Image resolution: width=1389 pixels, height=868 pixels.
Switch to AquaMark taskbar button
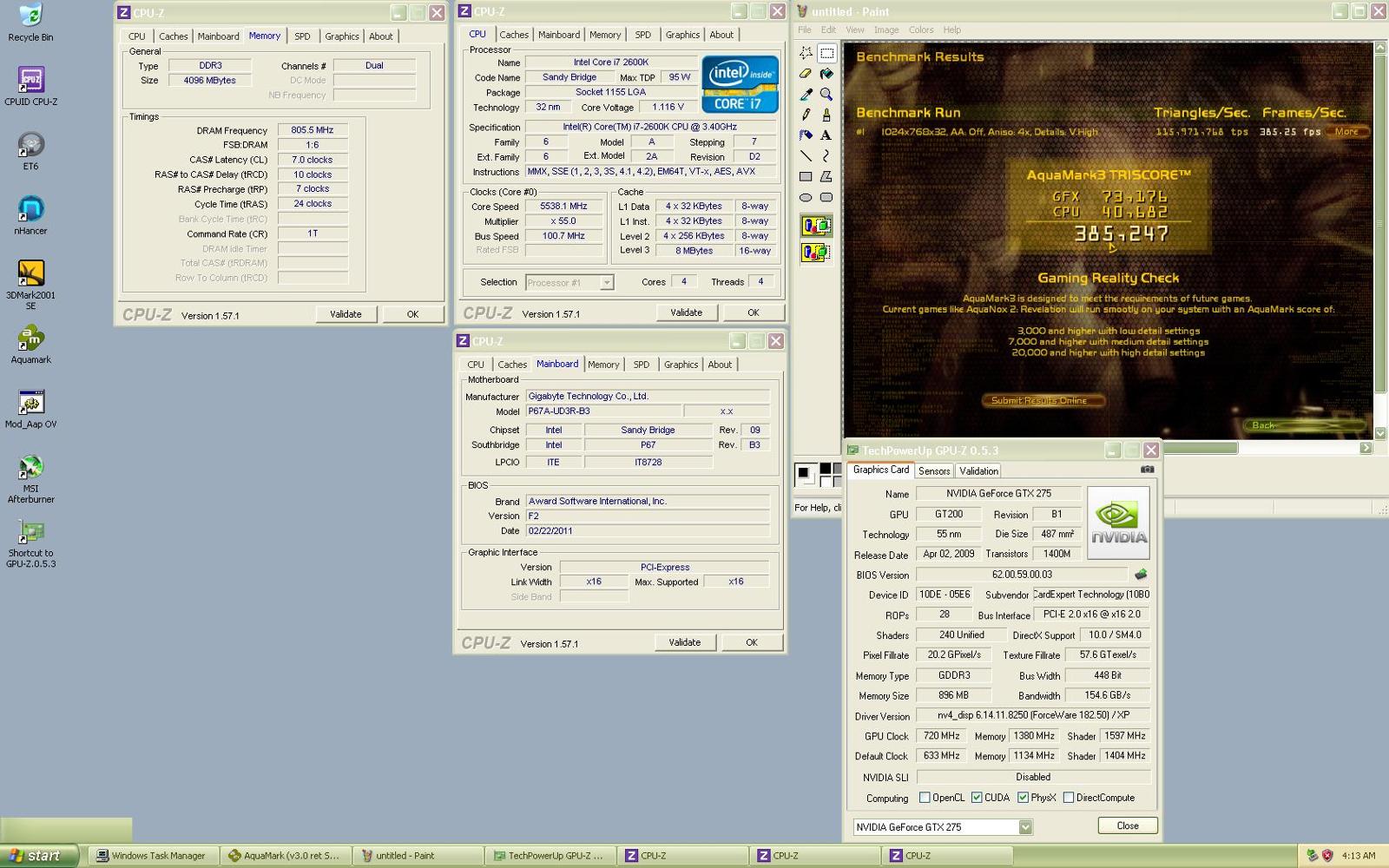(x=285, y=855)
